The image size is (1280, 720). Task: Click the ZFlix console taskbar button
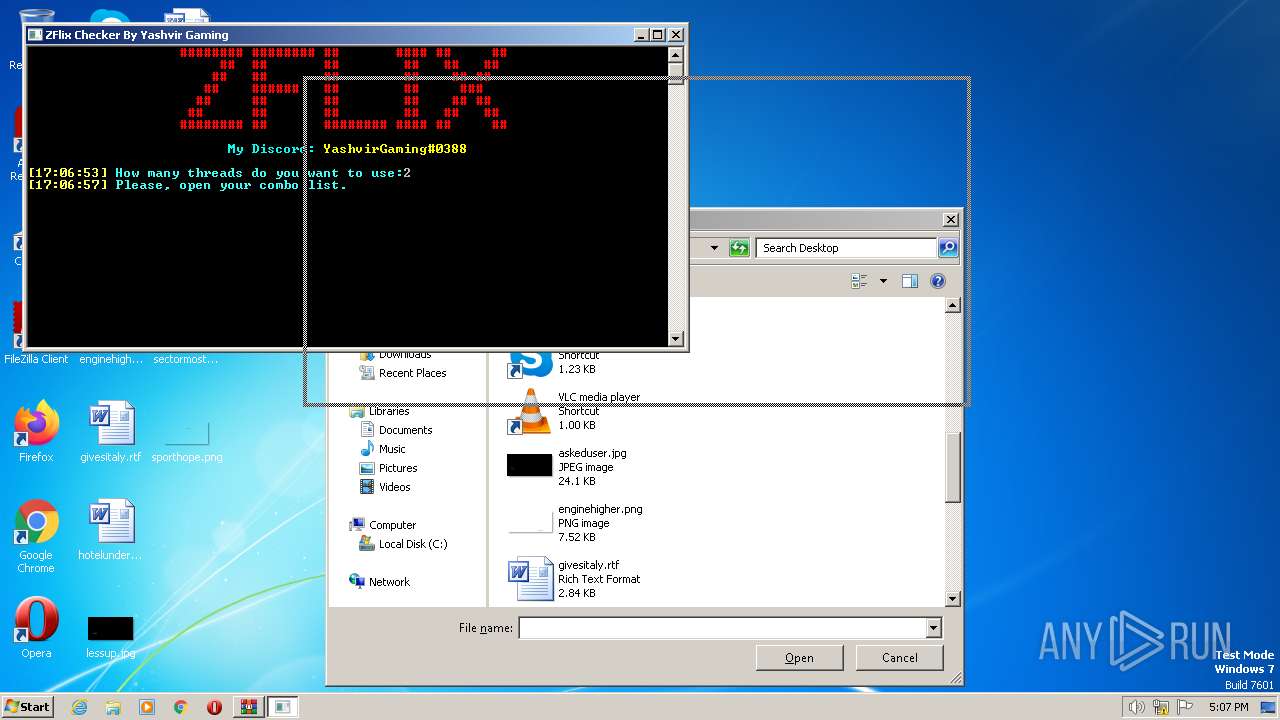(283, 707)
